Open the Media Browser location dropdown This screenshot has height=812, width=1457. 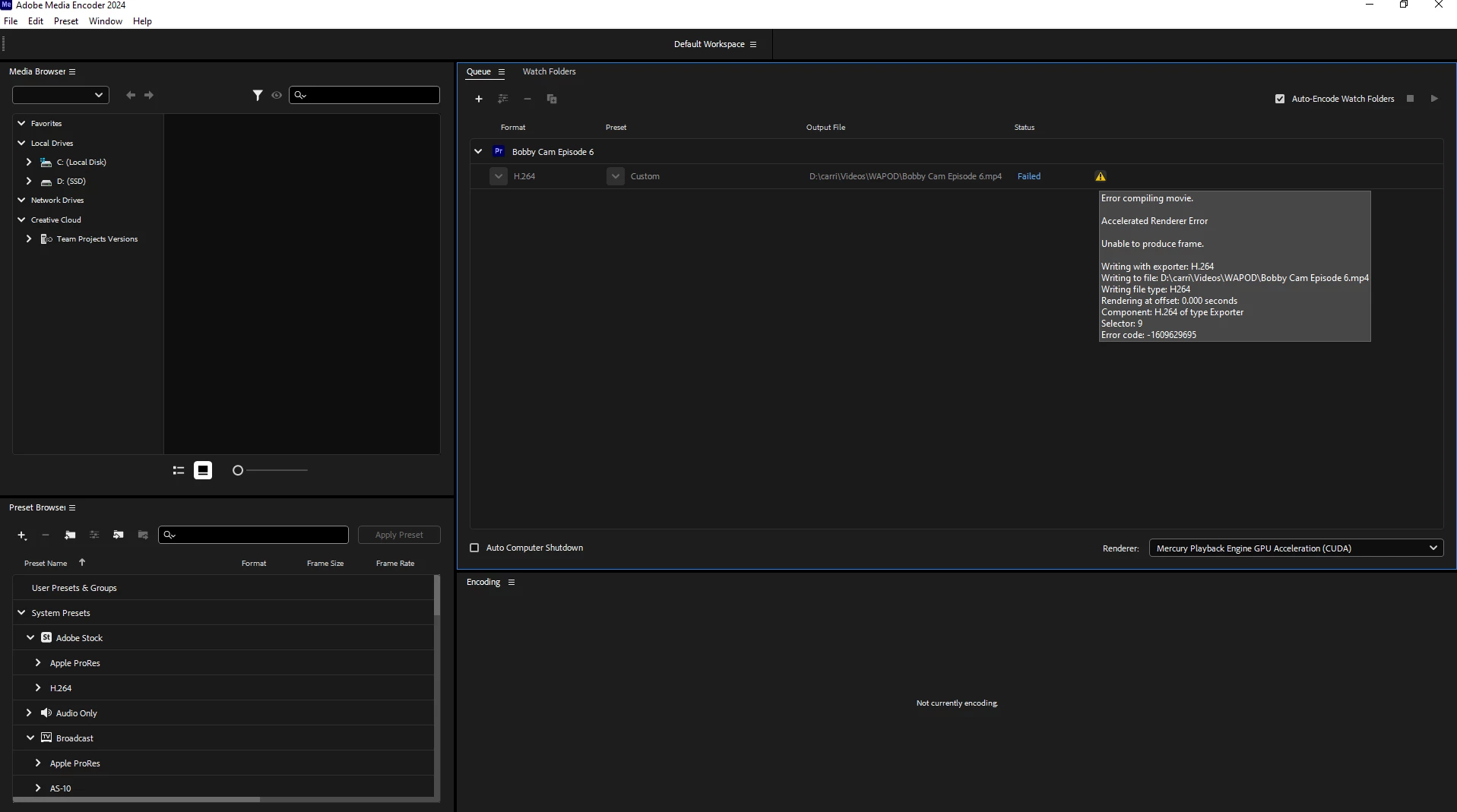(x=61, y=95)
